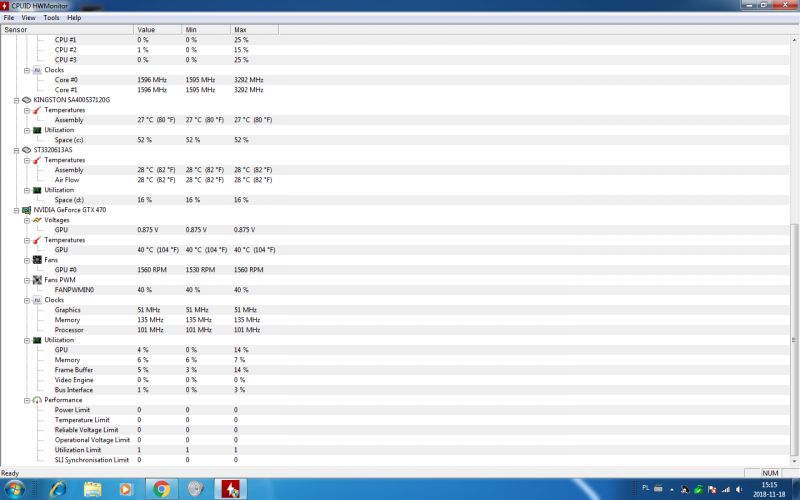The width and height of the screenshot is (800, 500).
Task: Select the SLI Synchronisation Limit row
Action: tap(395, 460)
